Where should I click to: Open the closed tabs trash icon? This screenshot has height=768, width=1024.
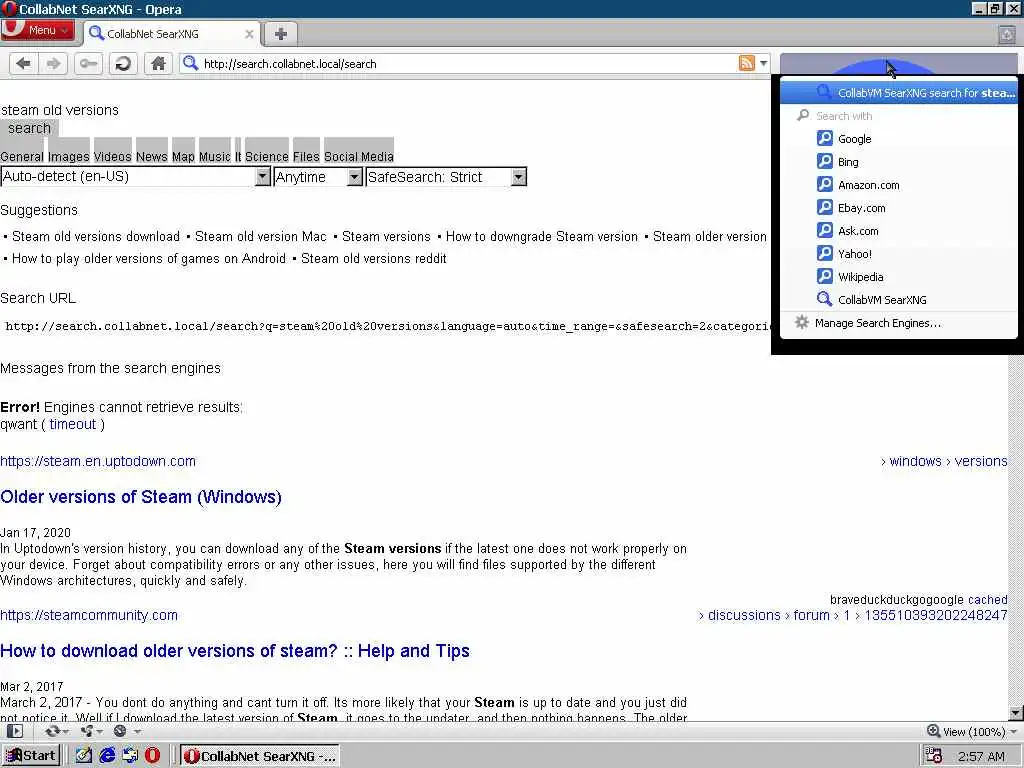[1007, 34]
